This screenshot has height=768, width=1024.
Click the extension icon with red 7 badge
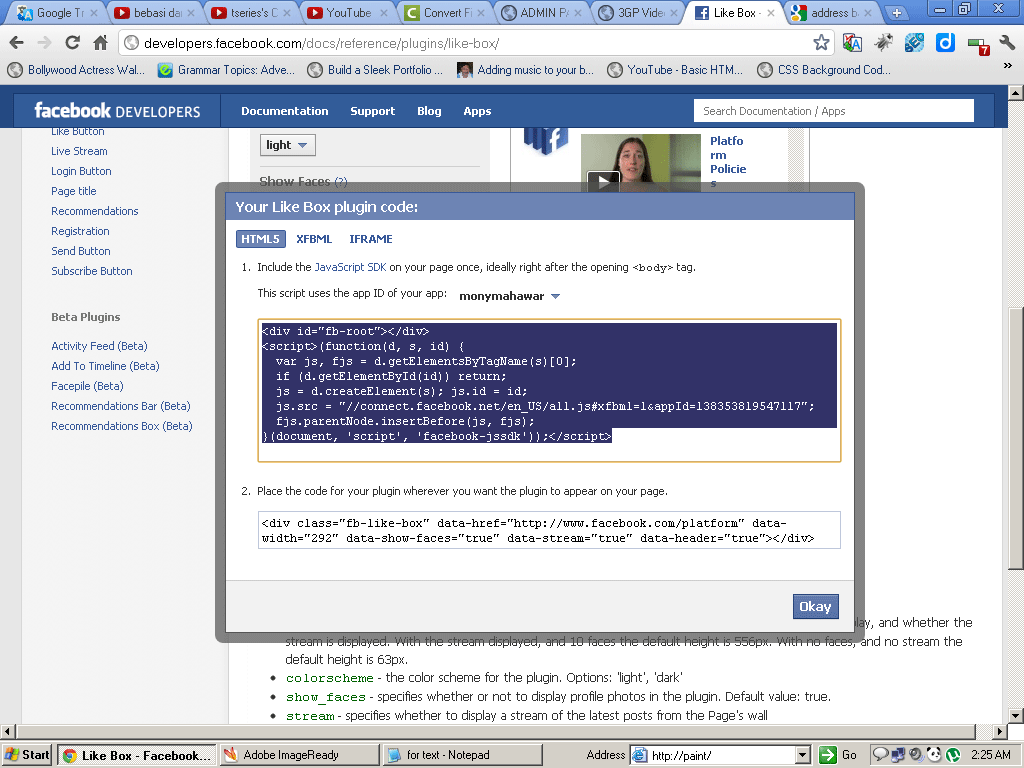[978, 45]
